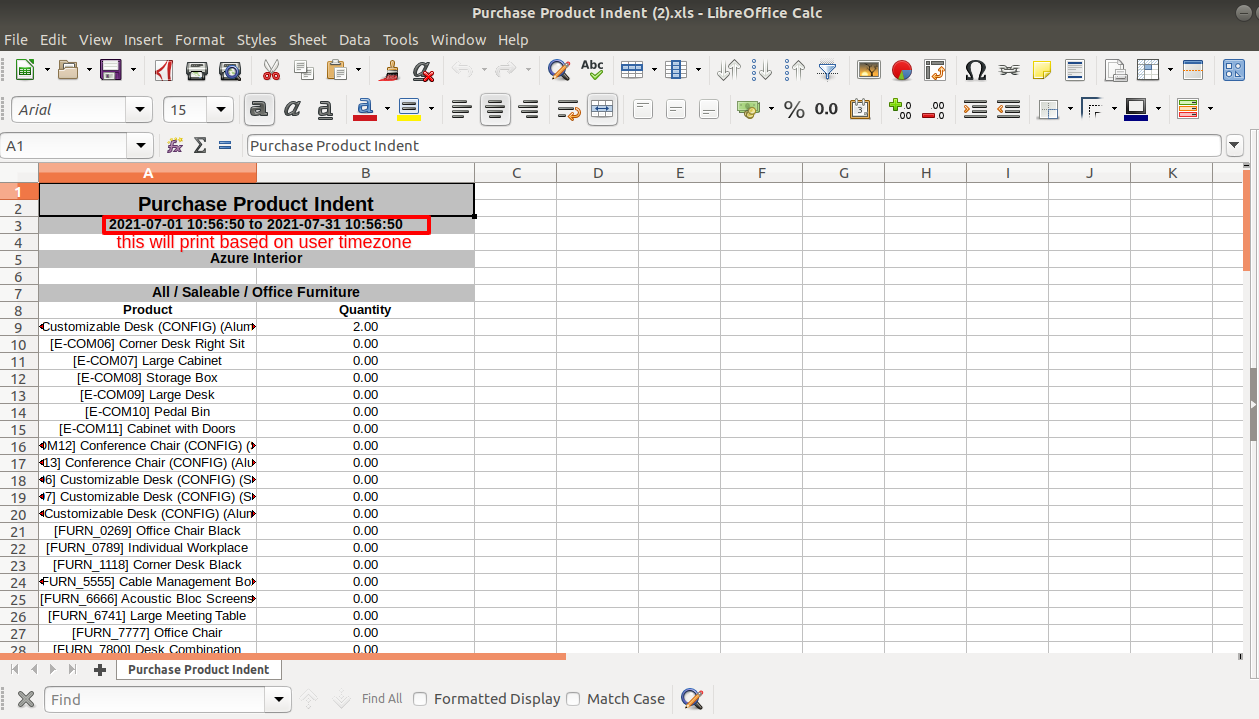Click Merge and Center Cells icon
The height and width of the screenshot is (719, 1259).
(x=602, y=109)
